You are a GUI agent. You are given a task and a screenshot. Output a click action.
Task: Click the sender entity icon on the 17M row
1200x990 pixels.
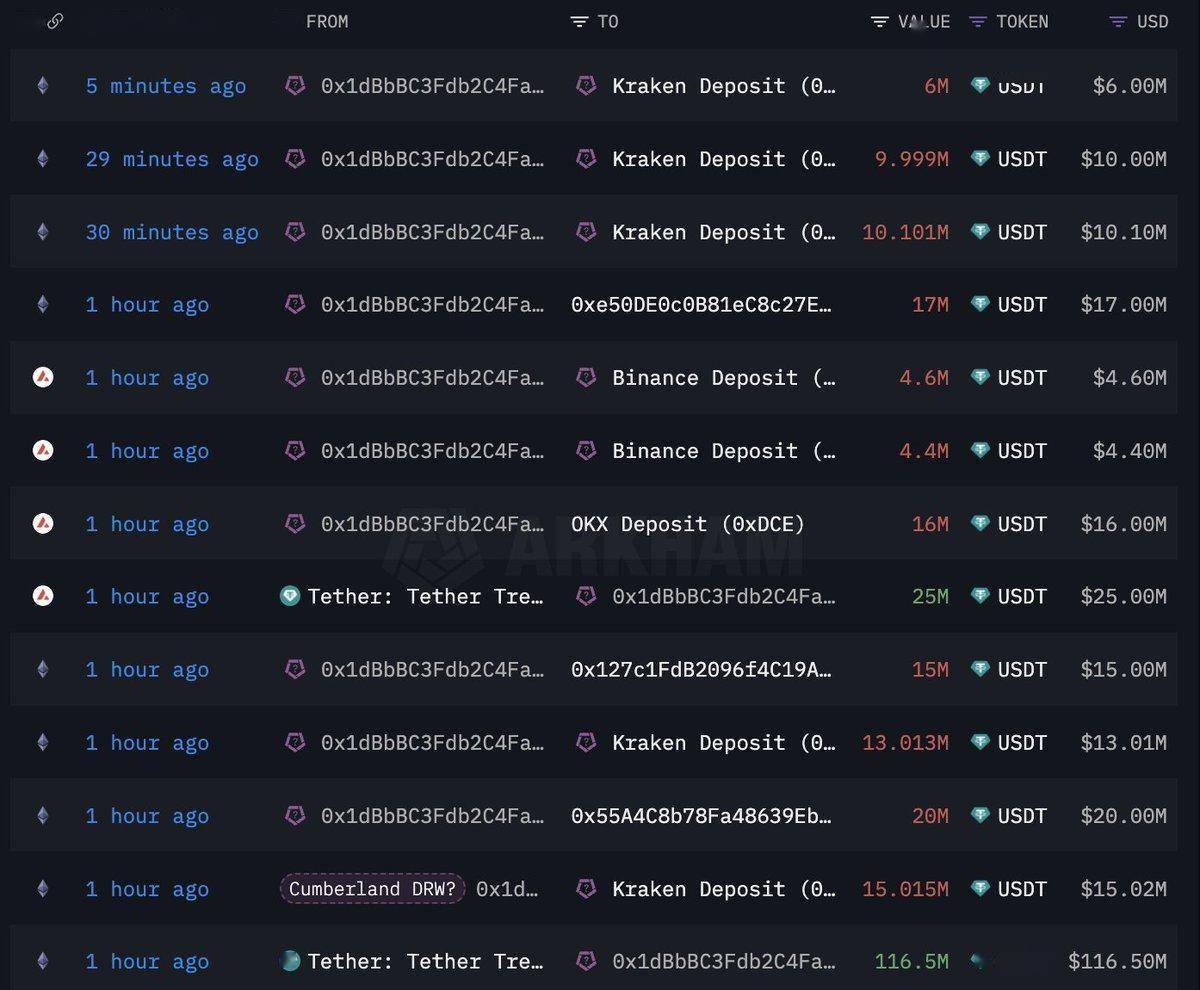pos(295,304)
